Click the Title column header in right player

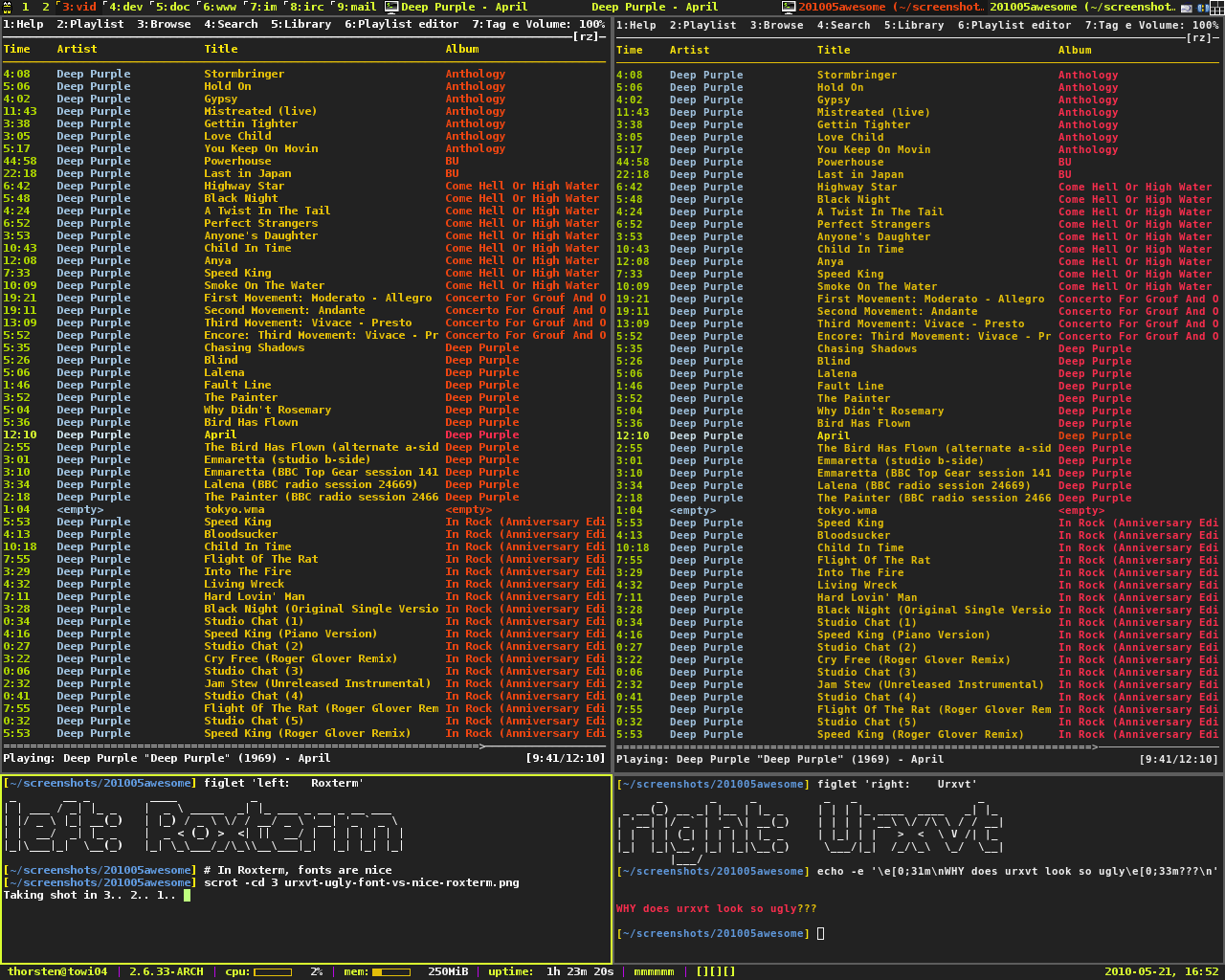click(834, 50)
